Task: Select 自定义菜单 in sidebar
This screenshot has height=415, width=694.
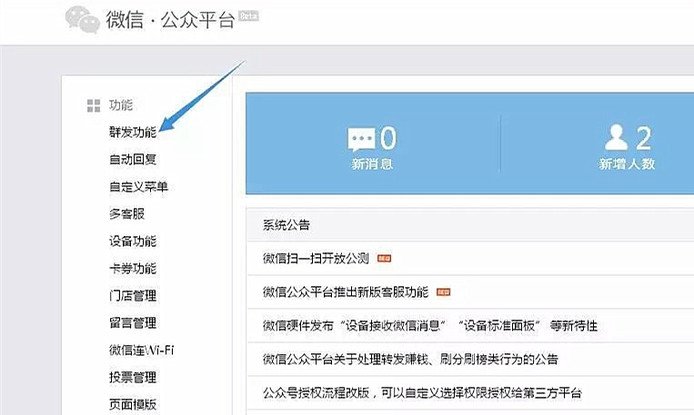Action: 139,187
